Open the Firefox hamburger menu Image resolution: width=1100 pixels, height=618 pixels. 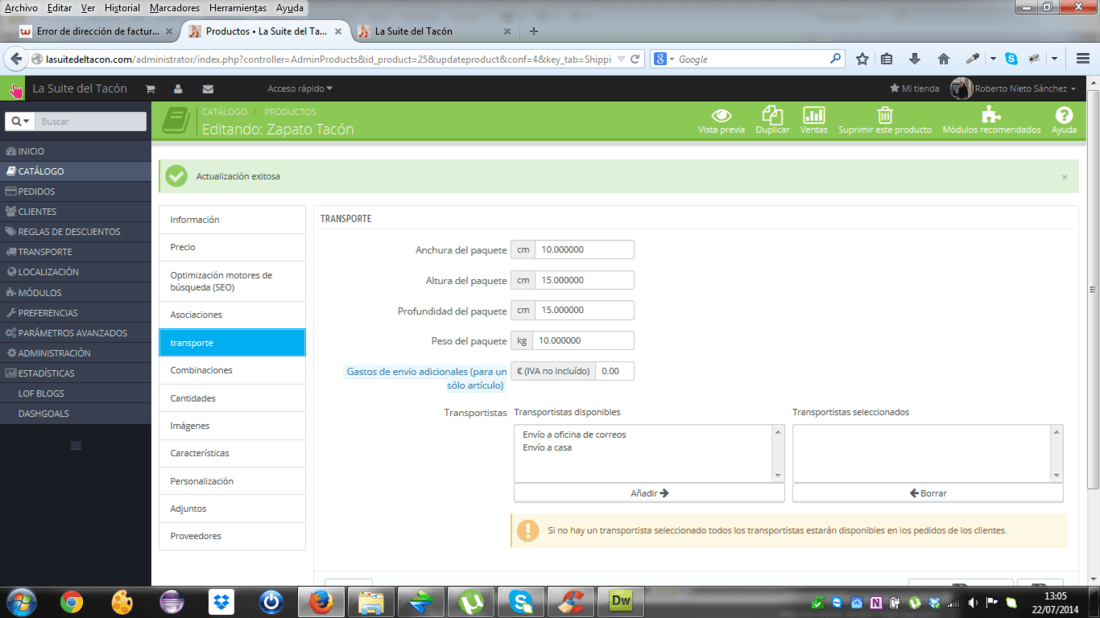pos(1082,59)
